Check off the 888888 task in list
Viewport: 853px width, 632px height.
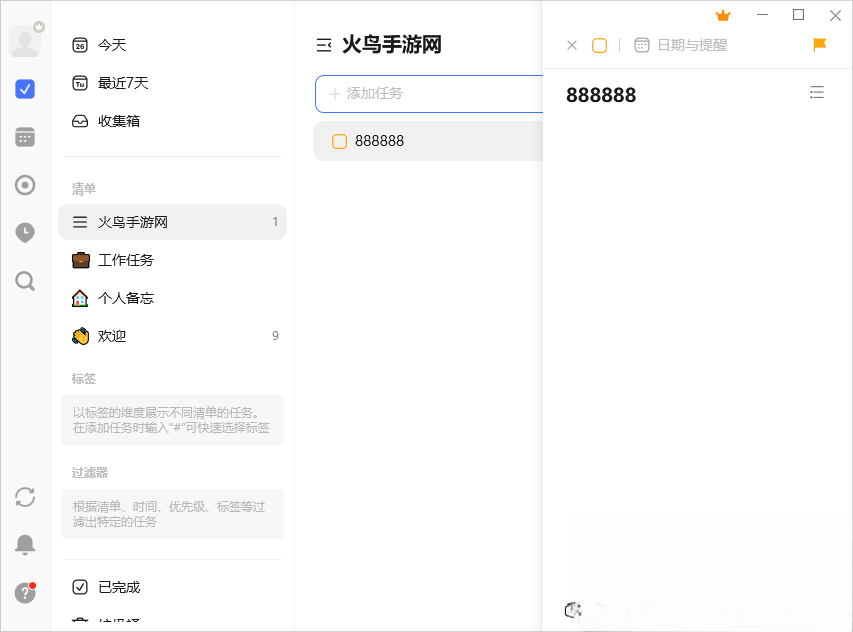[339, 141]
